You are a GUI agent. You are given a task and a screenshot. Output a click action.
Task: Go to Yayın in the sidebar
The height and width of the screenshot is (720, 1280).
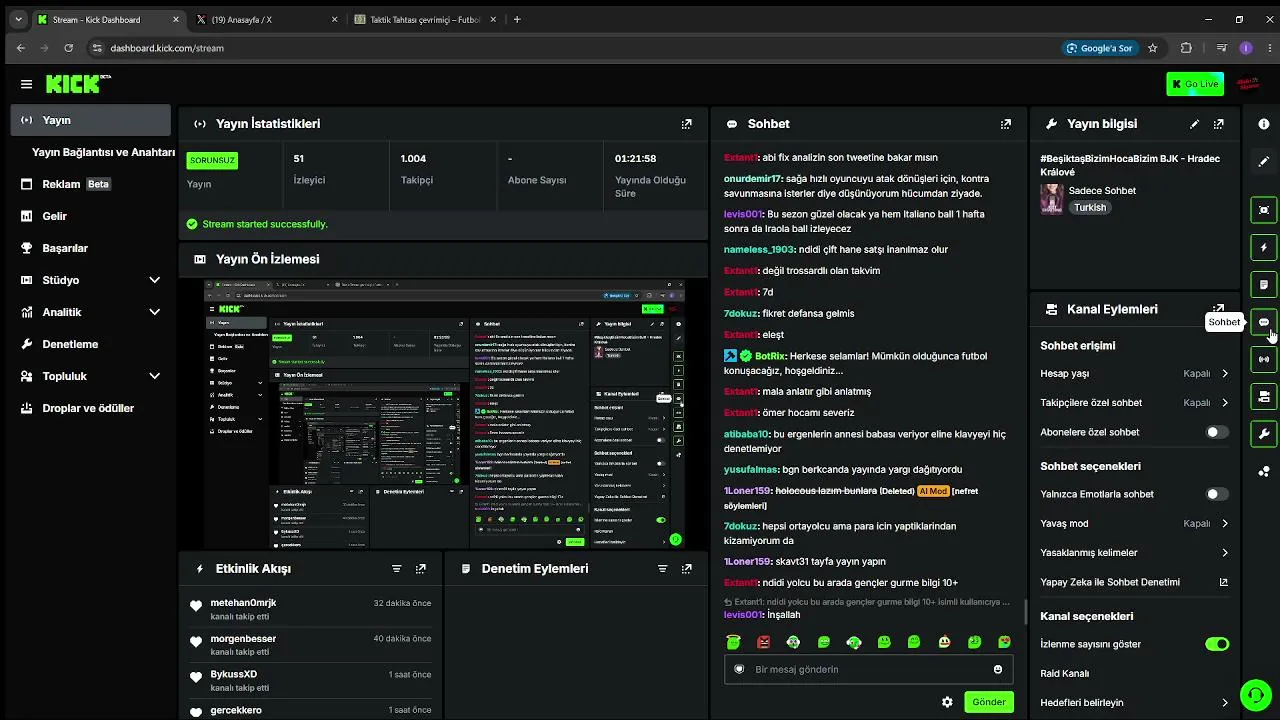coord(91,120)
